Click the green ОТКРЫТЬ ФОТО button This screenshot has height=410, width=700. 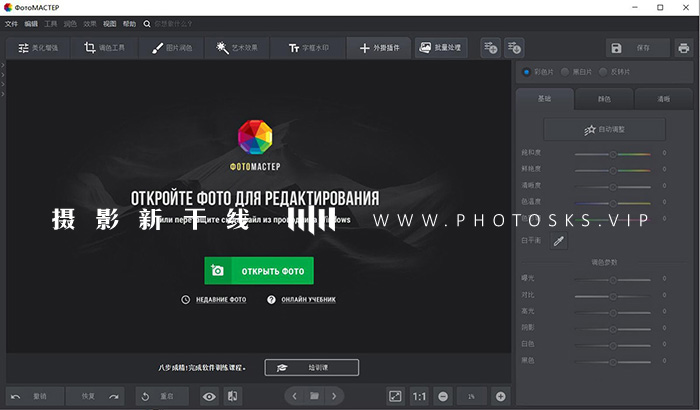[259, 271]
